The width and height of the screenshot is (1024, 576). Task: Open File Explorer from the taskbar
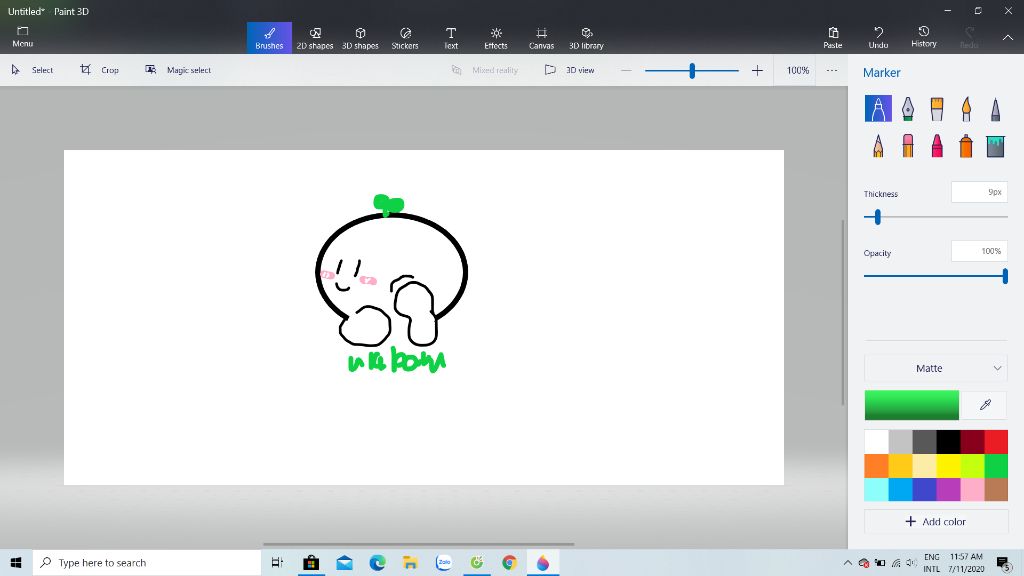(410, 562)
